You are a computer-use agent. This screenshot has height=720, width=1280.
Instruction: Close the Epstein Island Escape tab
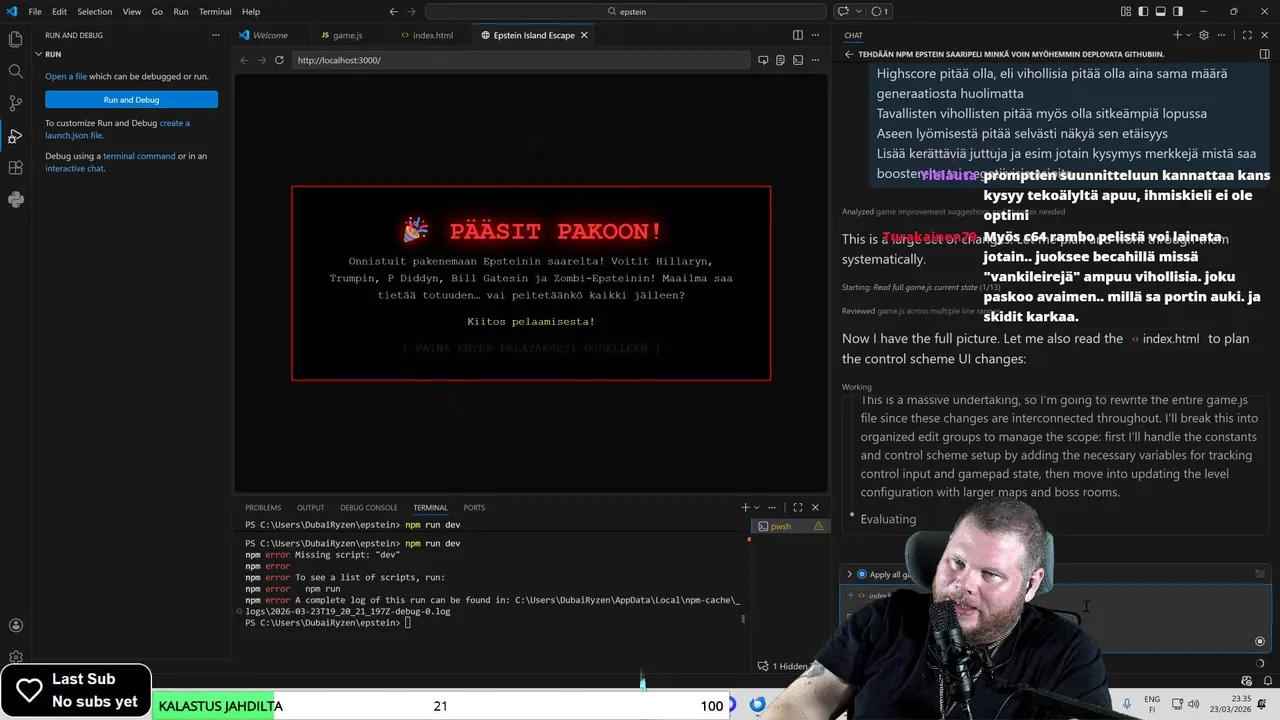pyautogui.click(x=584, y=35)
